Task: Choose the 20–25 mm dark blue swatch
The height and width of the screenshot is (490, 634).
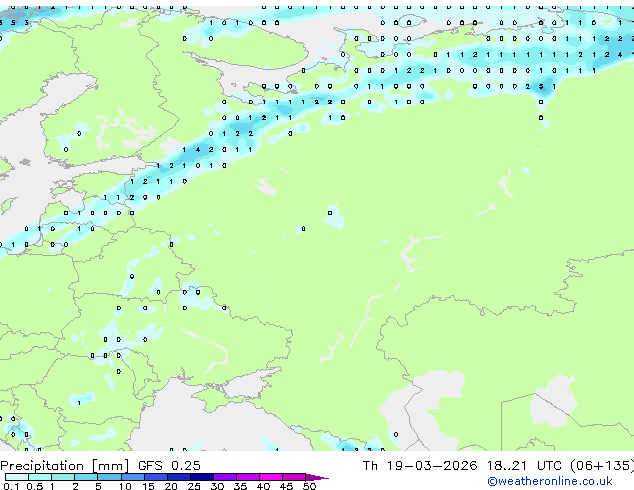Action: click(x=179, y=477)
